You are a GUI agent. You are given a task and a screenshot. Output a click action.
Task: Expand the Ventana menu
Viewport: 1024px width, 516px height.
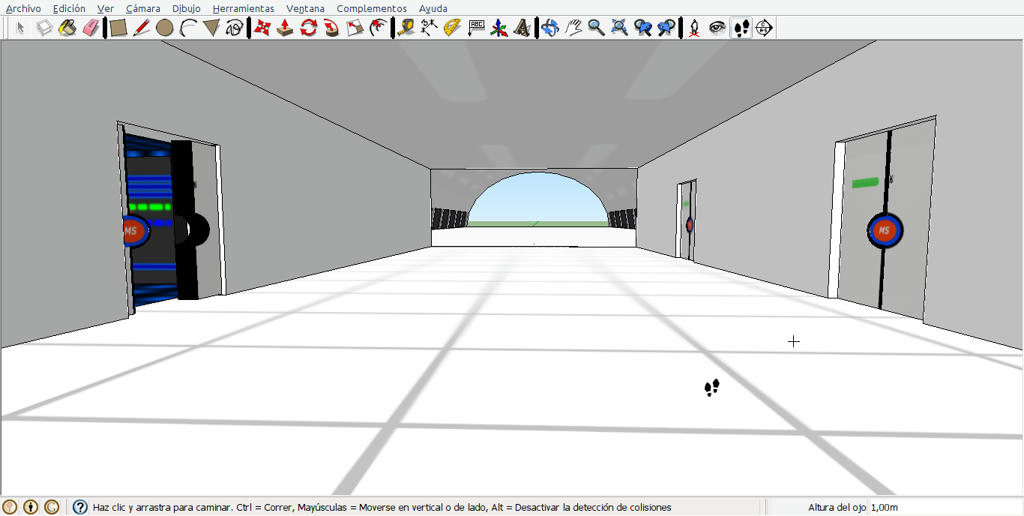click(306, 8)
